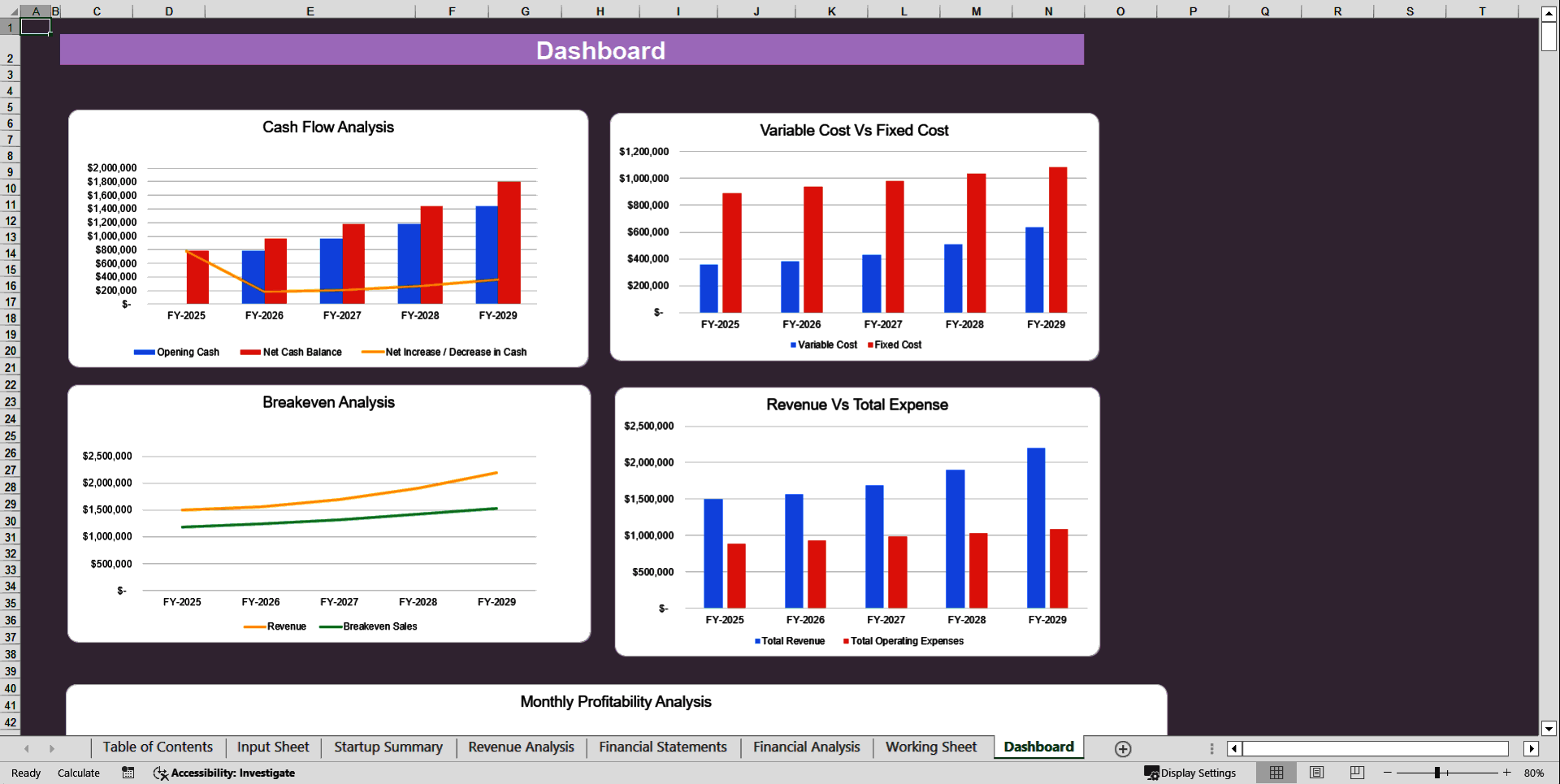This screenshot has width=1560, height=784.
Task: Go to the Working Sheet tab
Action: point(931,747)
